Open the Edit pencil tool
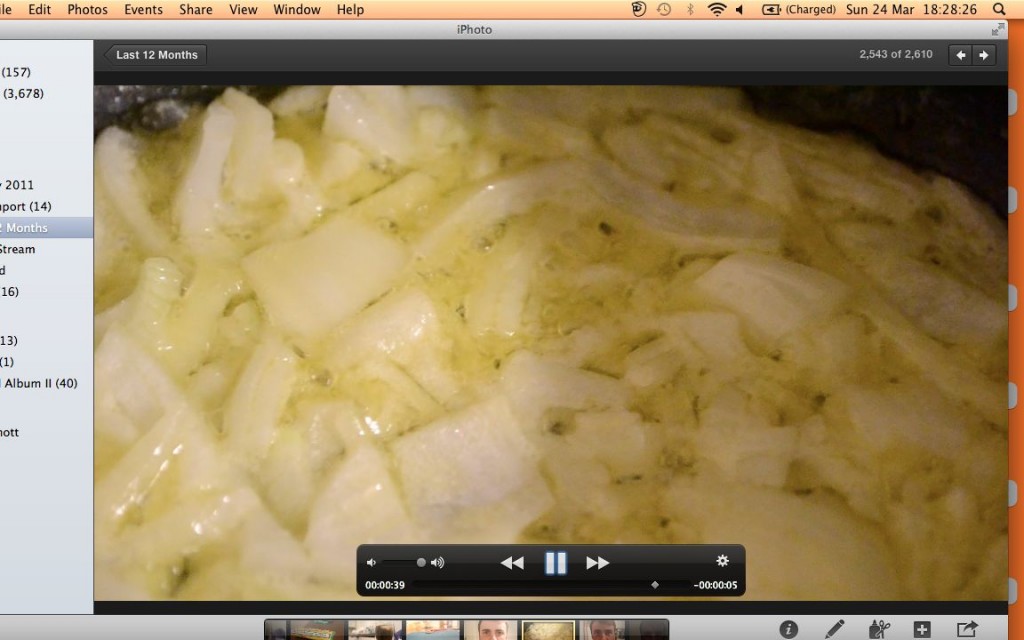Screen dimensions: 1024x640 pyautogui.click(x=835, y=629)
